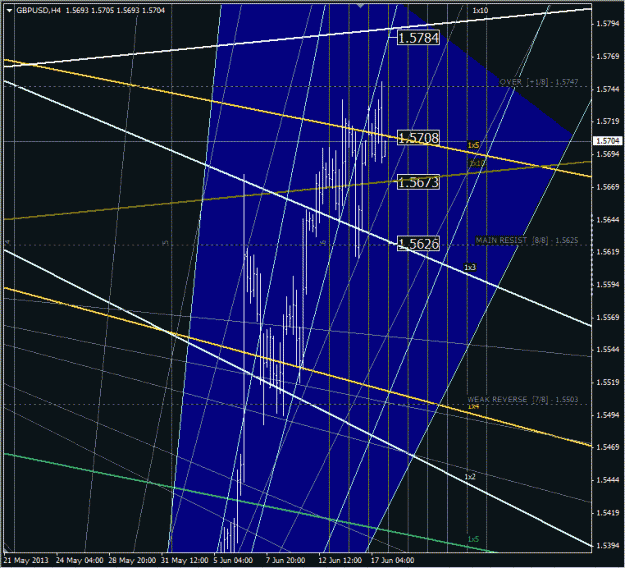
Task: Click the 12 Jun 12:00 time label
Action: (340, 560)
